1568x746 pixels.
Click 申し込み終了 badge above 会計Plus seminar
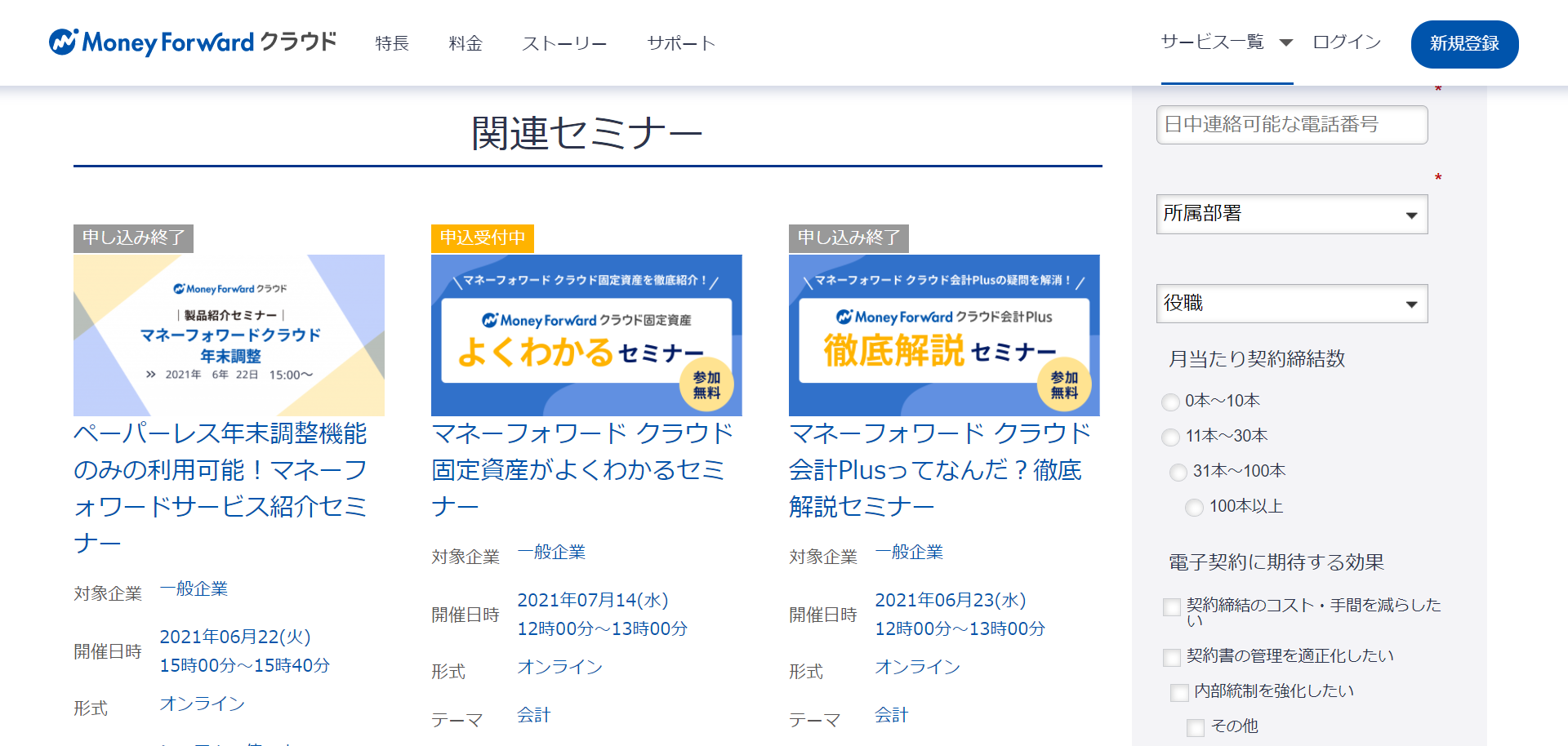click(x=849, y=238)
